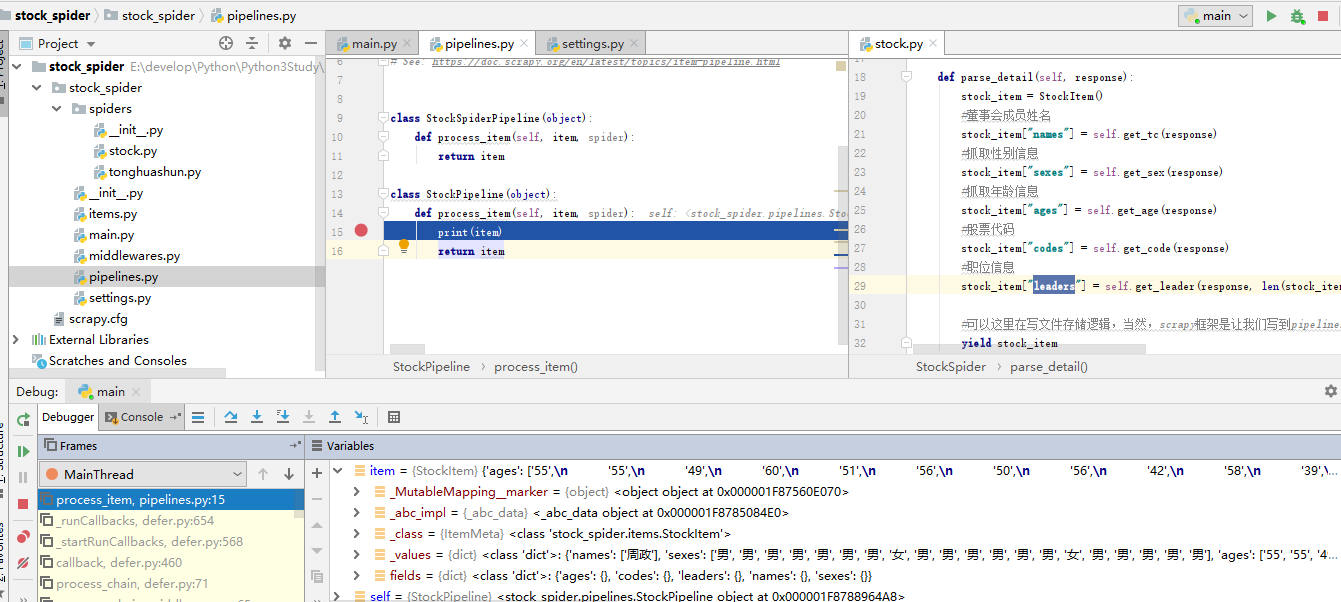
Task: Expand the External Libraries tree node
Action: pos(15,340)
